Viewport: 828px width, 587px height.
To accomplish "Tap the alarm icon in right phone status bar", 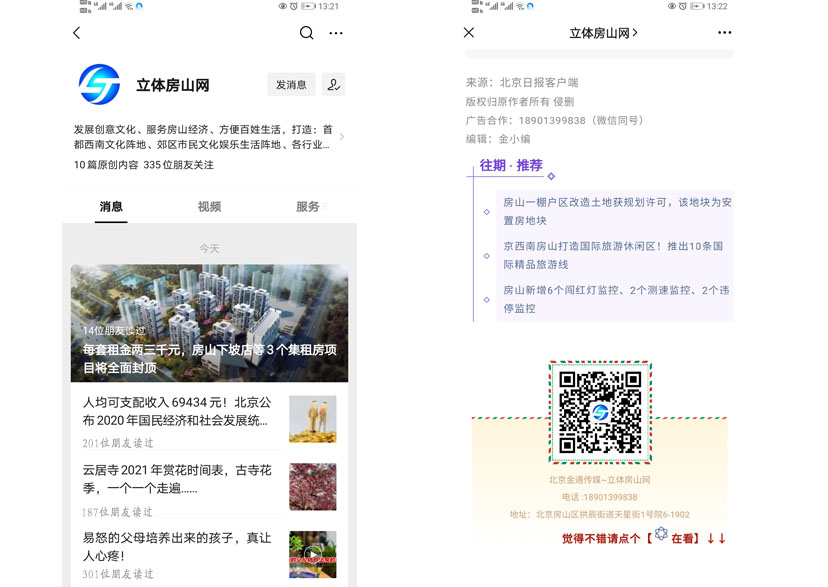I will pyautogui.click(x=683, y=6).
